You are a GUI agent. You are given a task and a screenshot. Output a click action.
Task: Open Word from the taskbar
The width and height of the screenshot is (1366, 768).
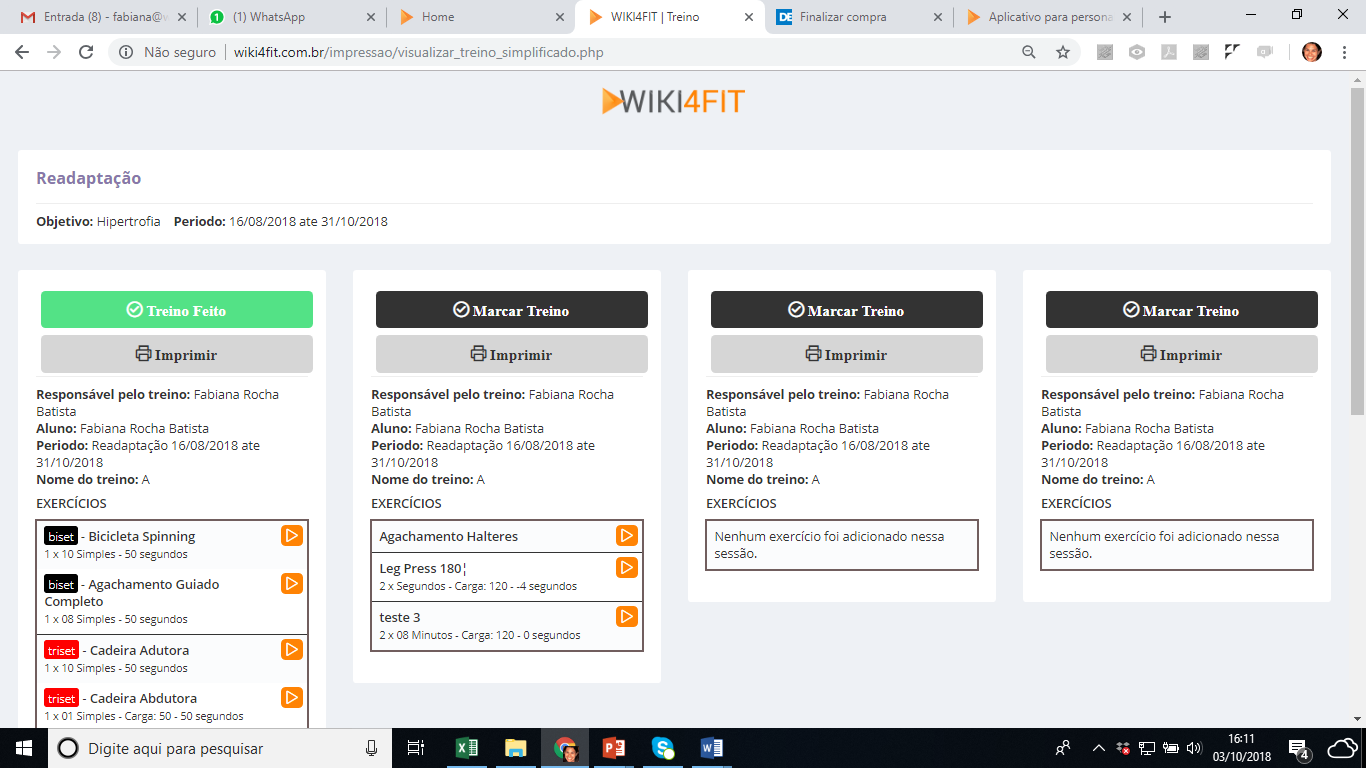pyautogui.click(x=712, y=748)
